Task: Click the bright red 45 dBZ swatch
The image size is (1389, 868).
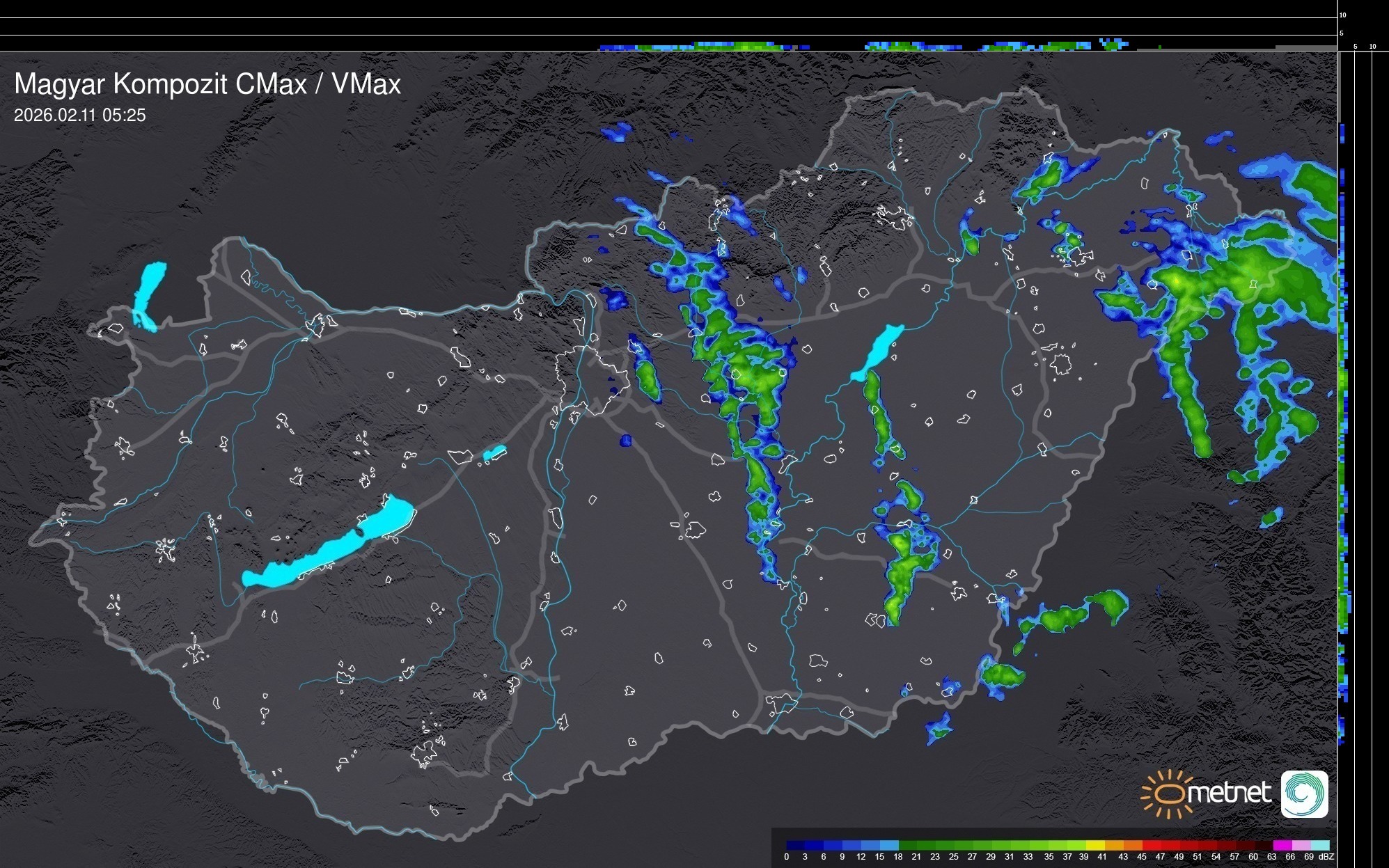Action: pyautogui.click(x=1152, y=845)
